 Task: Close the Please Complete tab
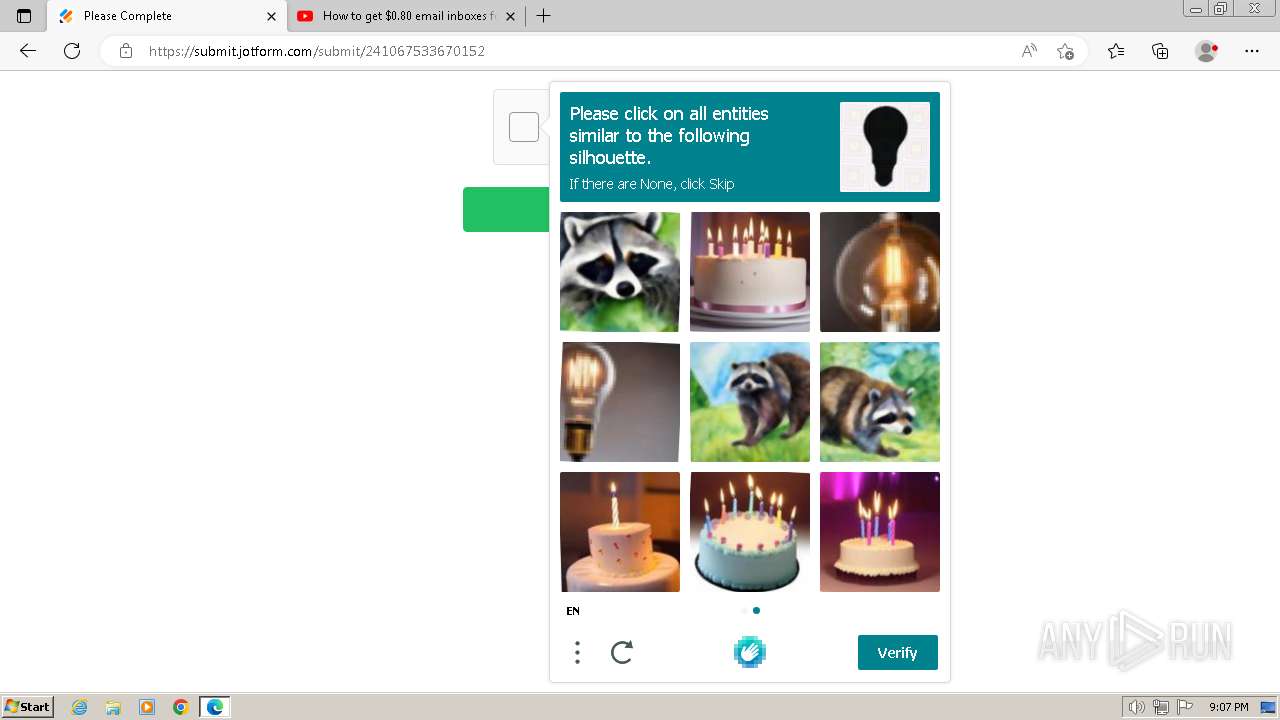(x=271, y=16)
